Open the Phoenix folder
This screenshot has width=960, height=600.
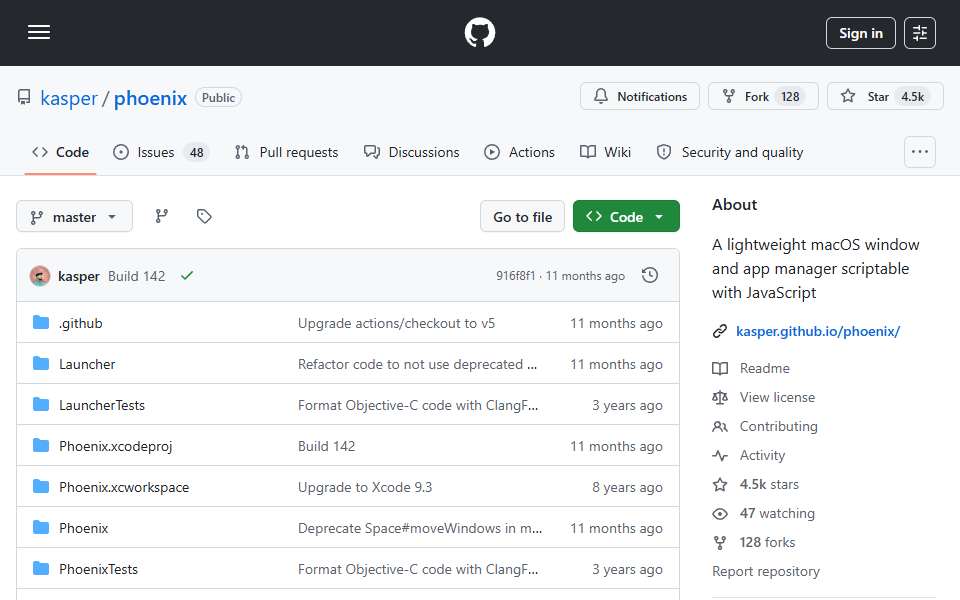click(x=83, y=528)
